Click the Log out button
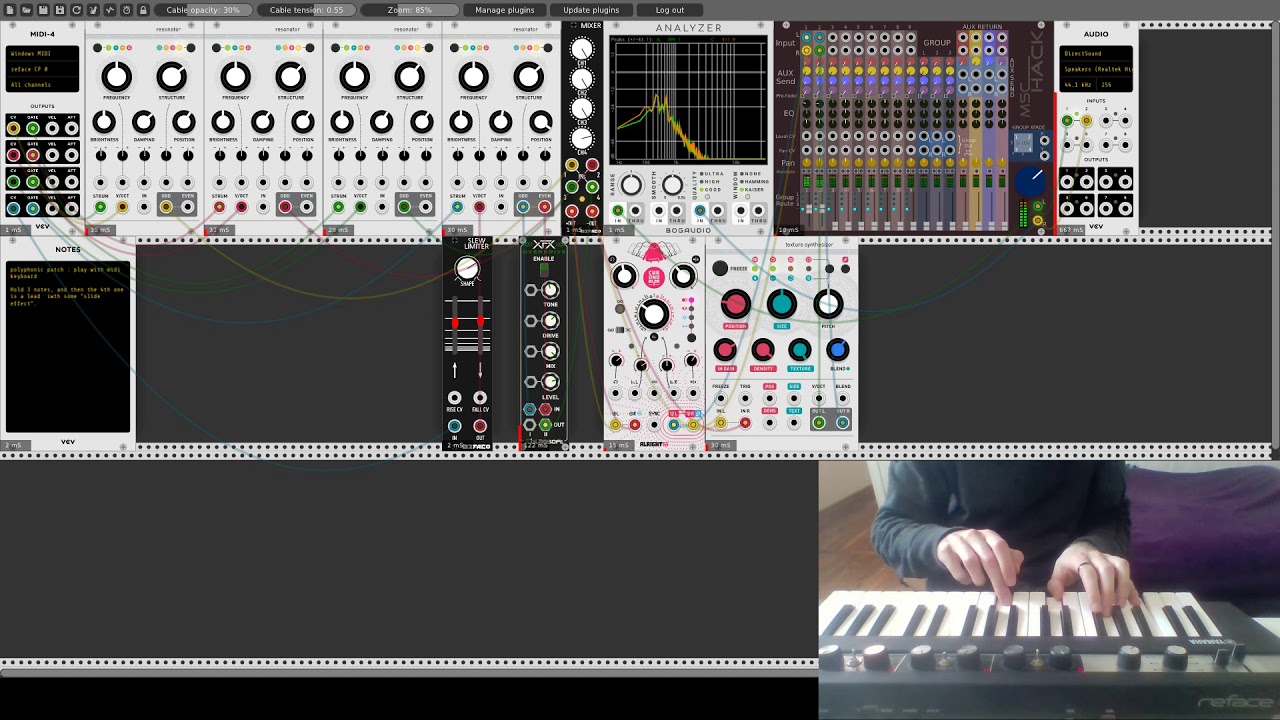This screenshot has width=1280, height=720. pyautogui.click(x=670, y=10)
